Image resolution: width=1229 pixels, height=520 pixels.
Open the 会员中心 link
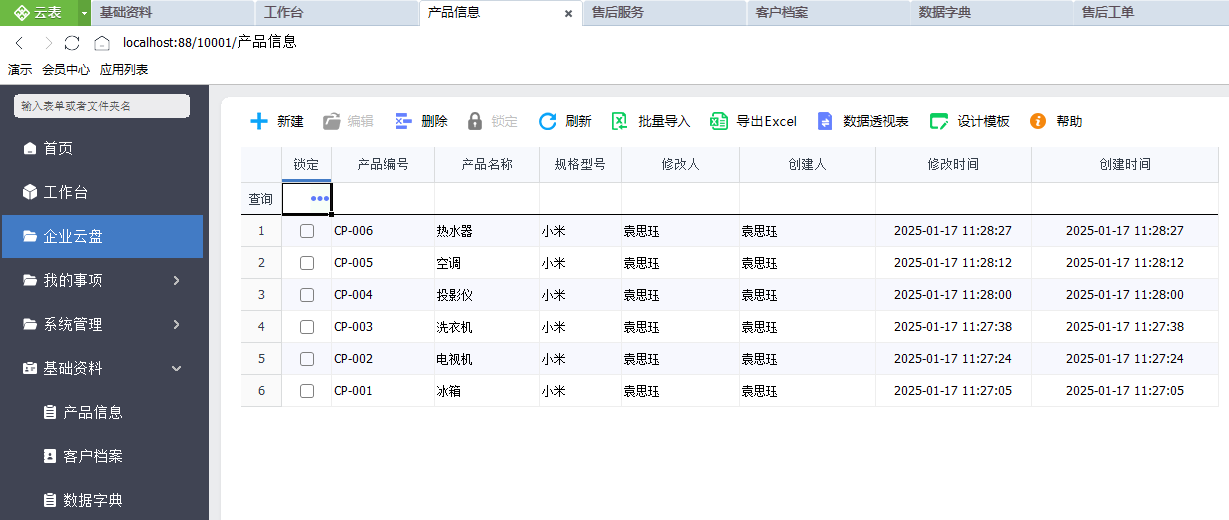66,70
